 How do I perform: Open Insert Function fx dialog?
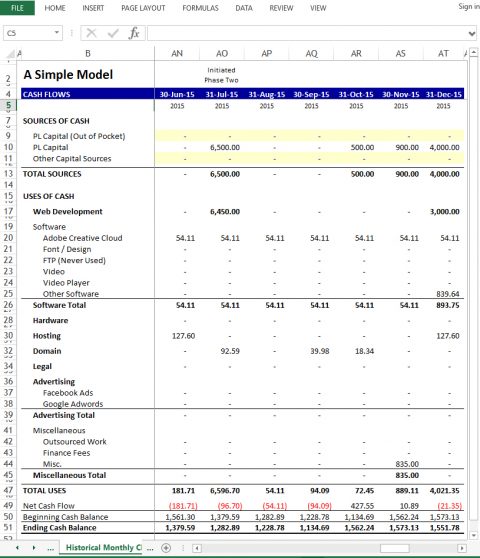click(x=134, y=33)
